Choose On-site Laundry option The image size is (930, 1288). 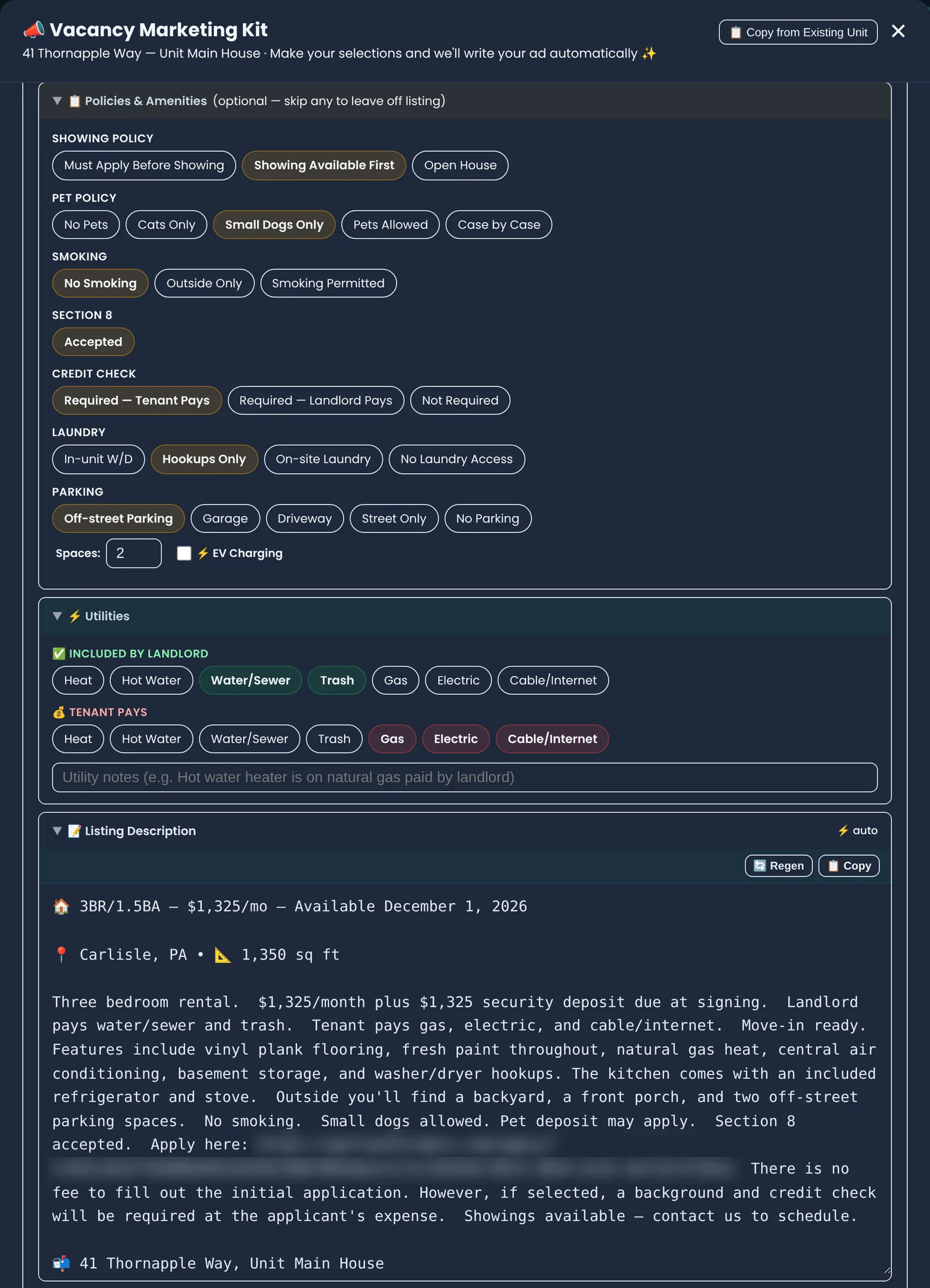pos(323,459)
